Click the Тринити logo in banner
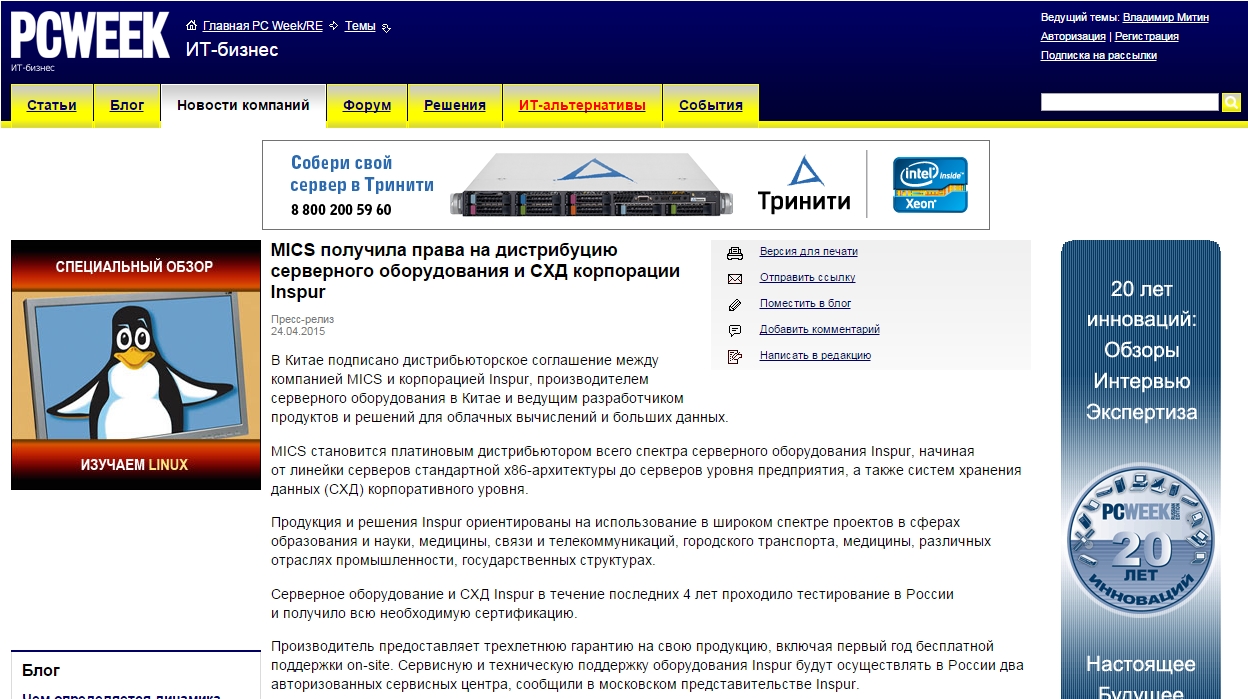Viewport: 1248px width, 699px height. pyautogui.click(x=804, y=185)
